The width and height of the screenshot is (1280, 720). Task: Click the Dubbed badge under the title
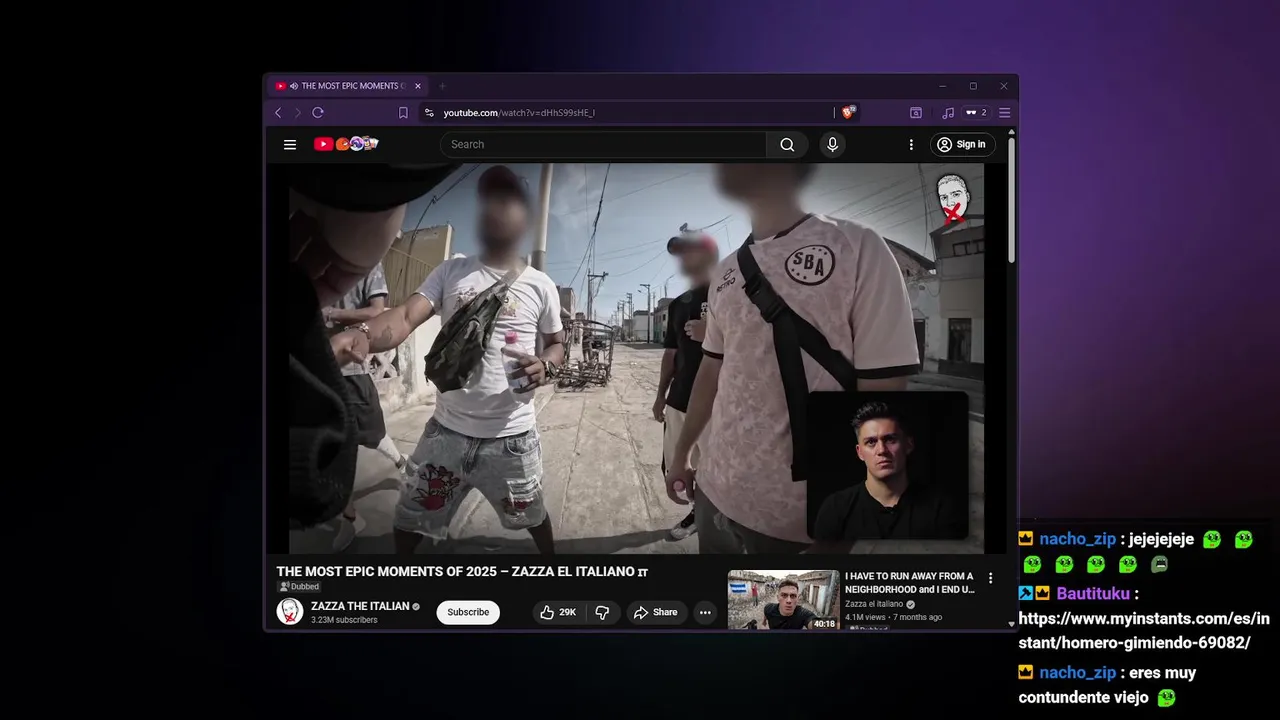[298, 587]
